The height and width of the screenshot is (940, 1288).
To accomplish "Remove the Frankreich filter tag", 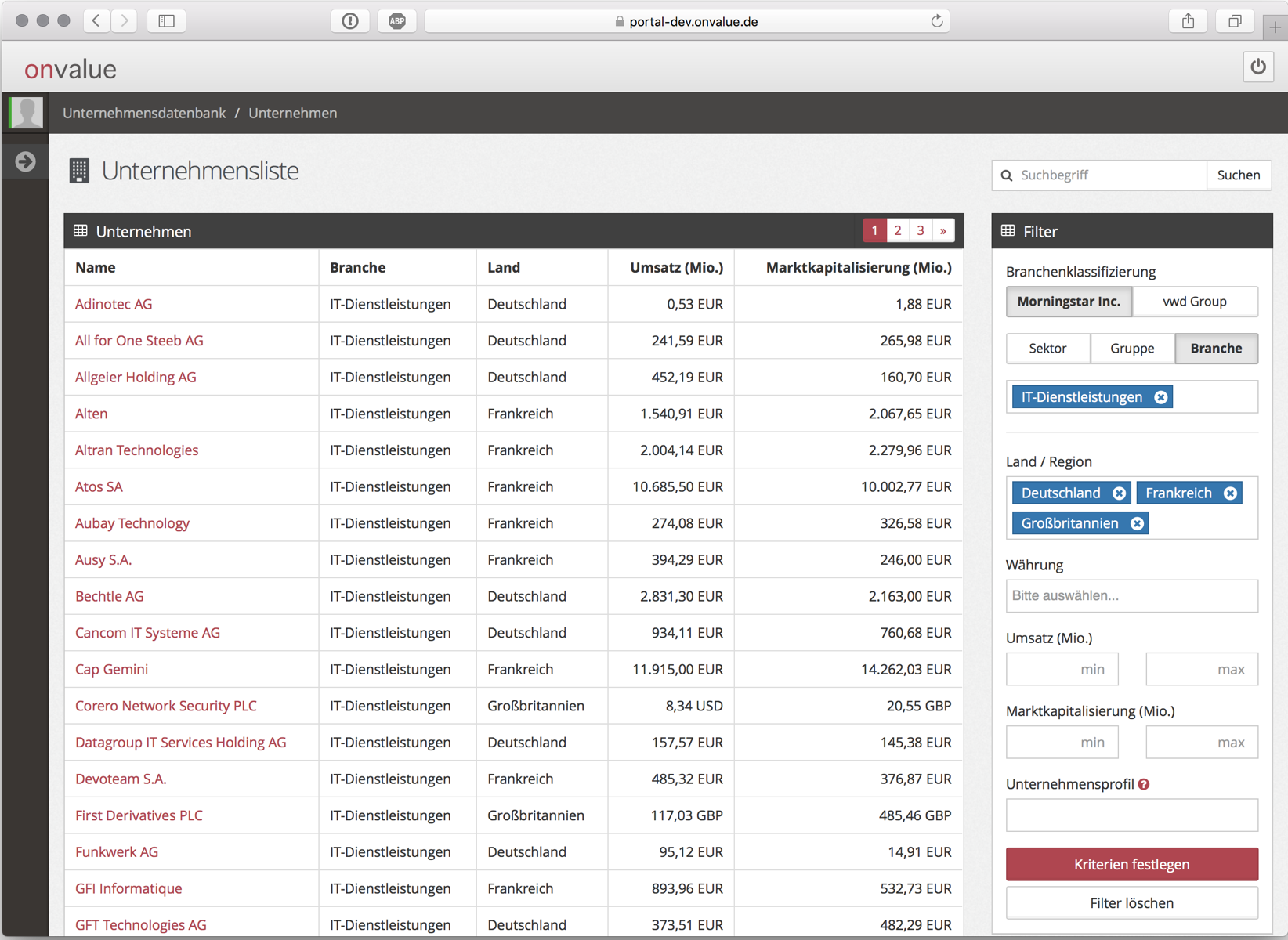I will coord(1230,493).
